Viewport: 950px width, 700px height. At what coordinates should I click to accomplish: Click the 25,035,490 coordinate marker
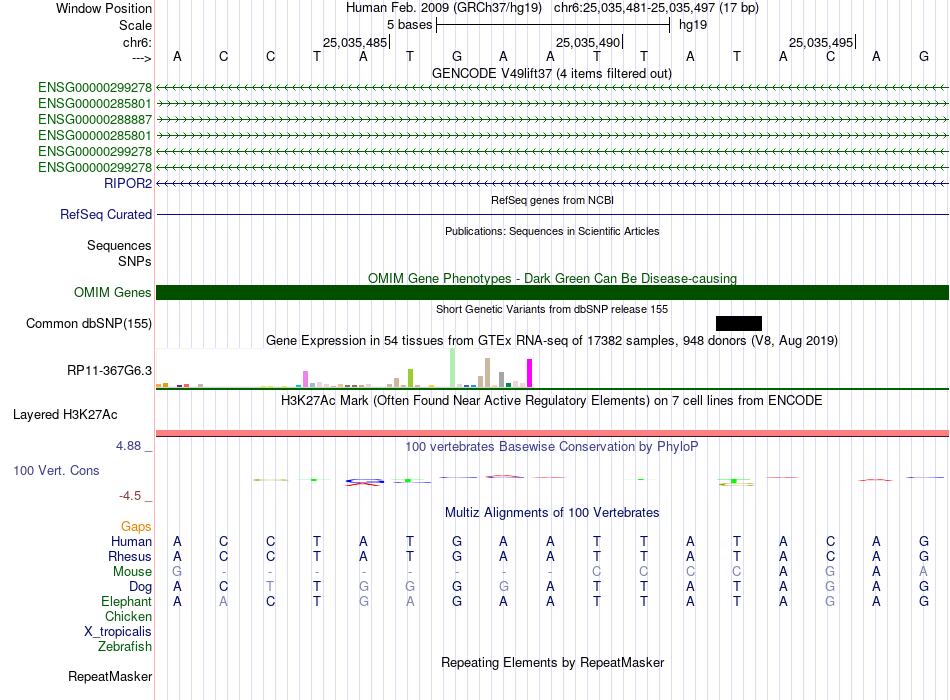pos(588,42)
